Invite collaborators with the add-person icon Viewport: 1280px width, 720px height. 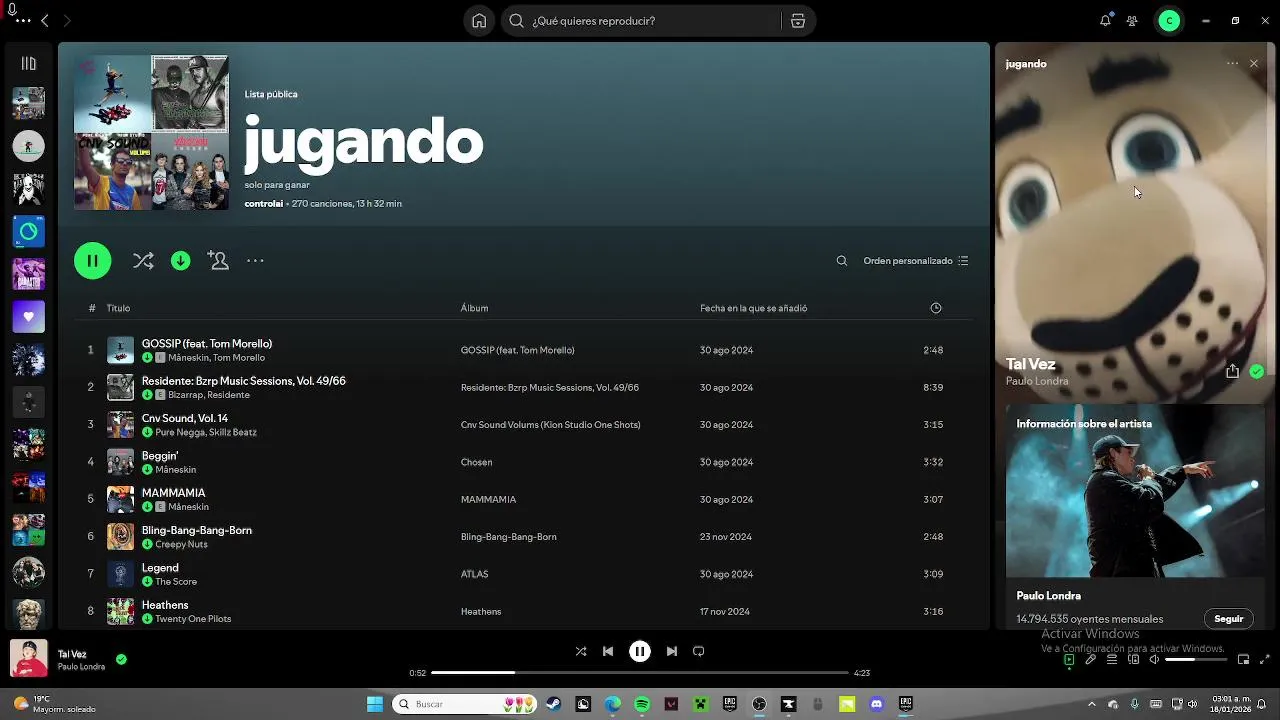click(218, 261)
